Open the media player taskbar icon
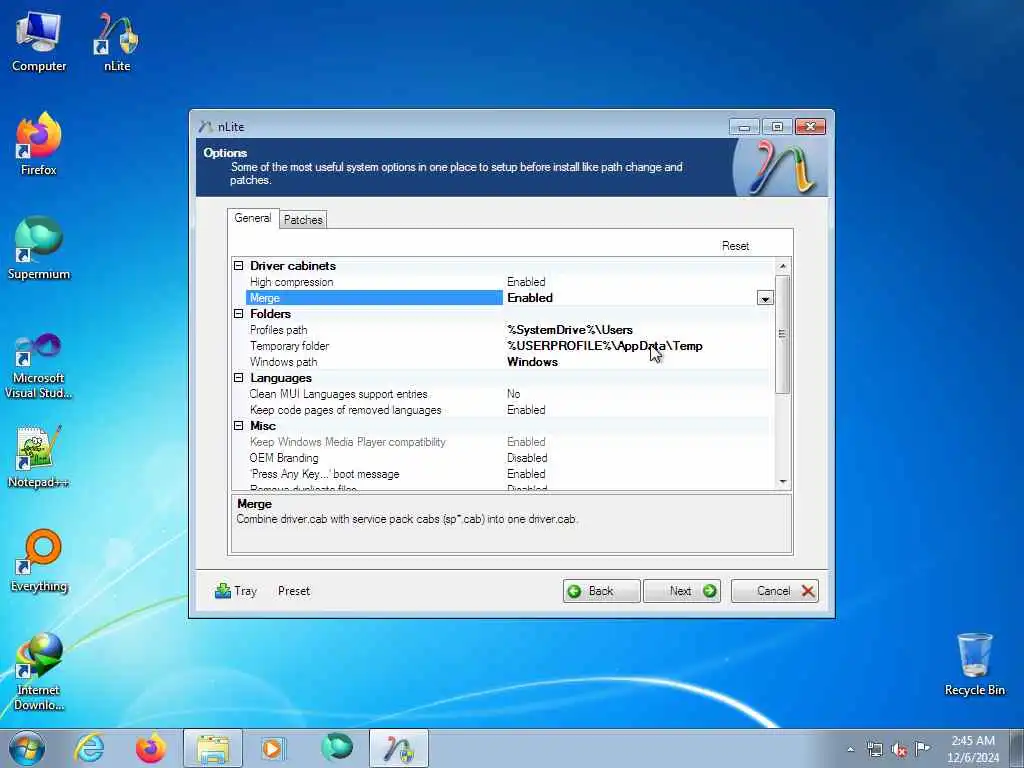The height and width of the screenshot is (768, 1024). pyautogui.click(x=273, y=748)
